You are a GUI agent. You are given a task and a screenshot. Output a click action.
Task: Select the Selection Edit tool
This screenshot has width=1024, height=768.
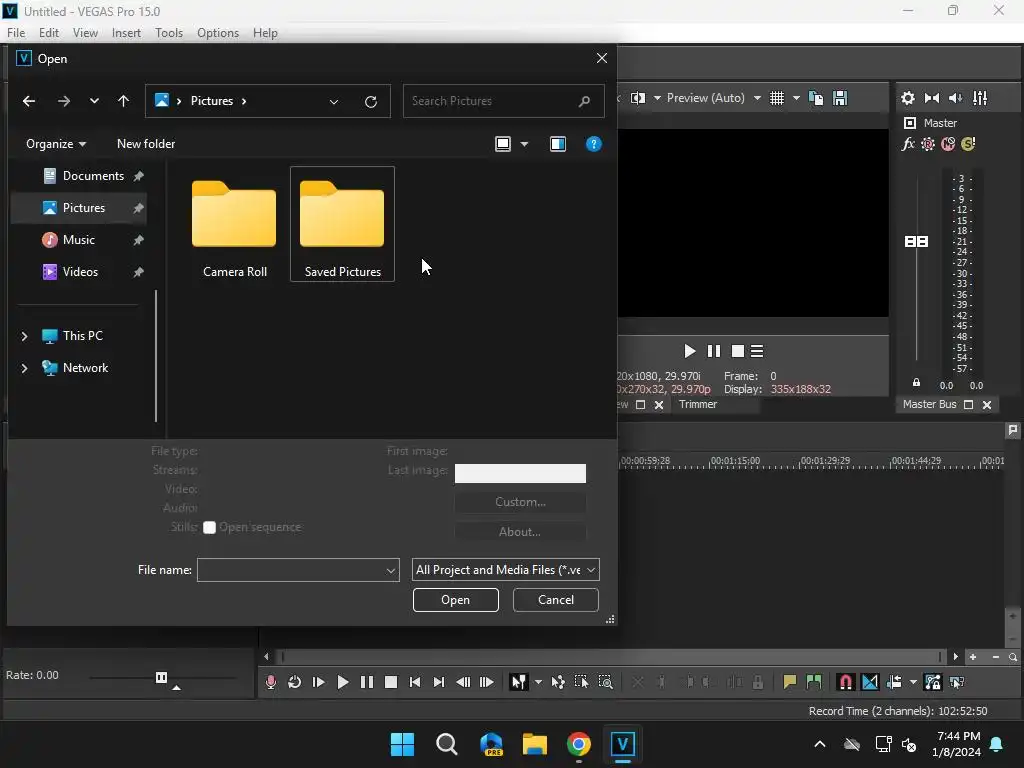581,682
